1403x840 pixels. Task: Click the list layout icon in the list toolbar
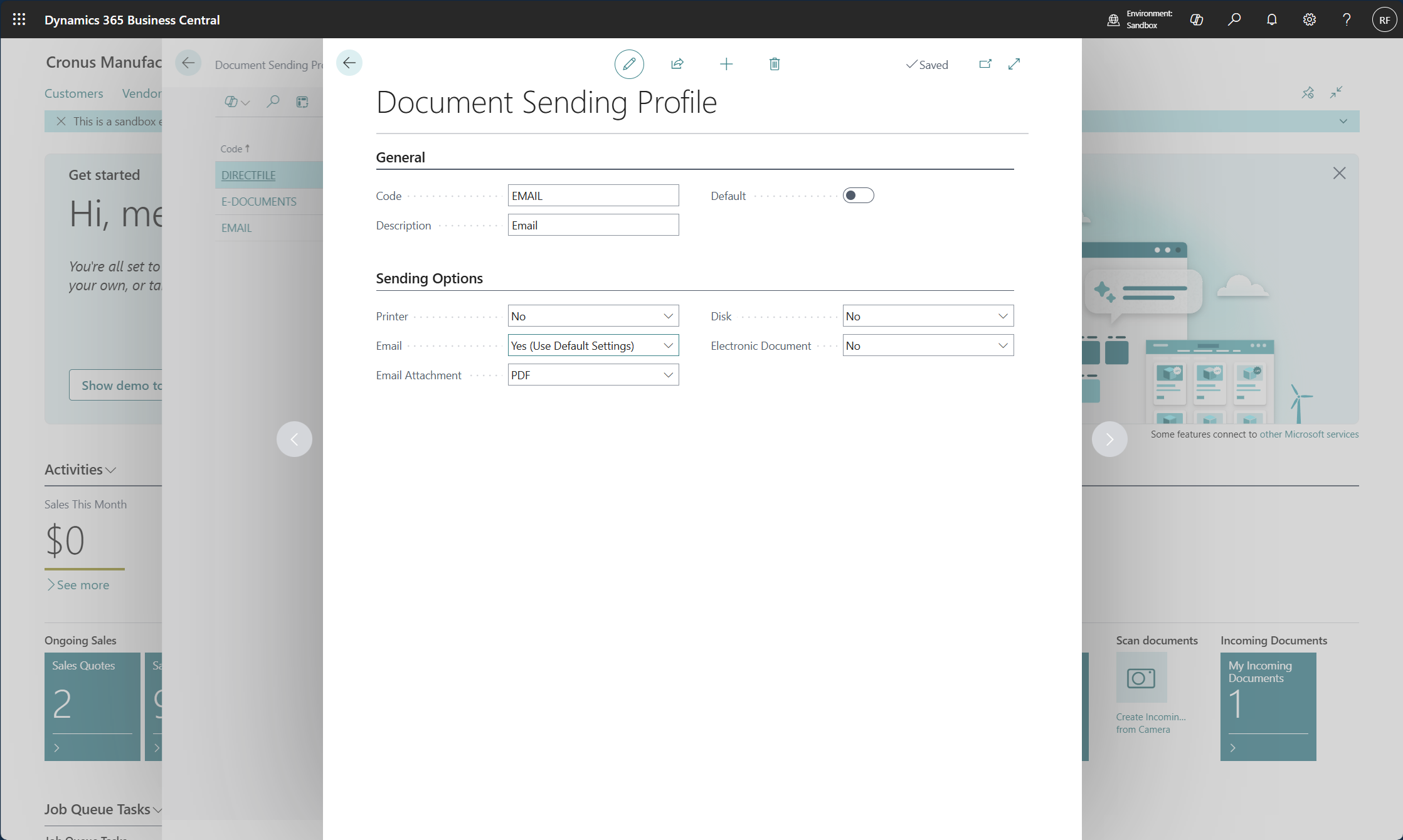pos(302,102)
